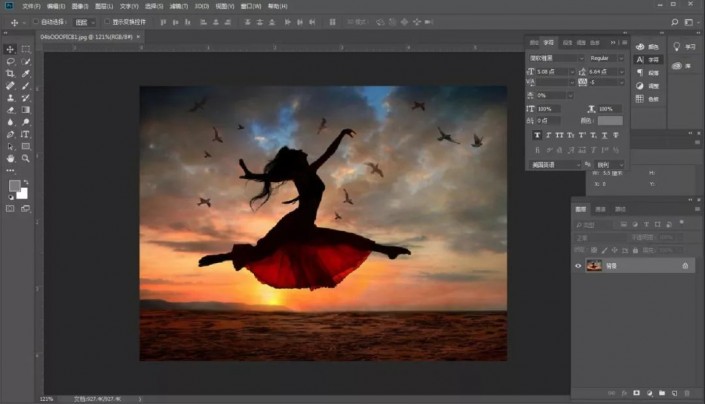Select the Zoom magnifier tool
Viewport: 705px width, 404px height.
[x=25, y=157]
